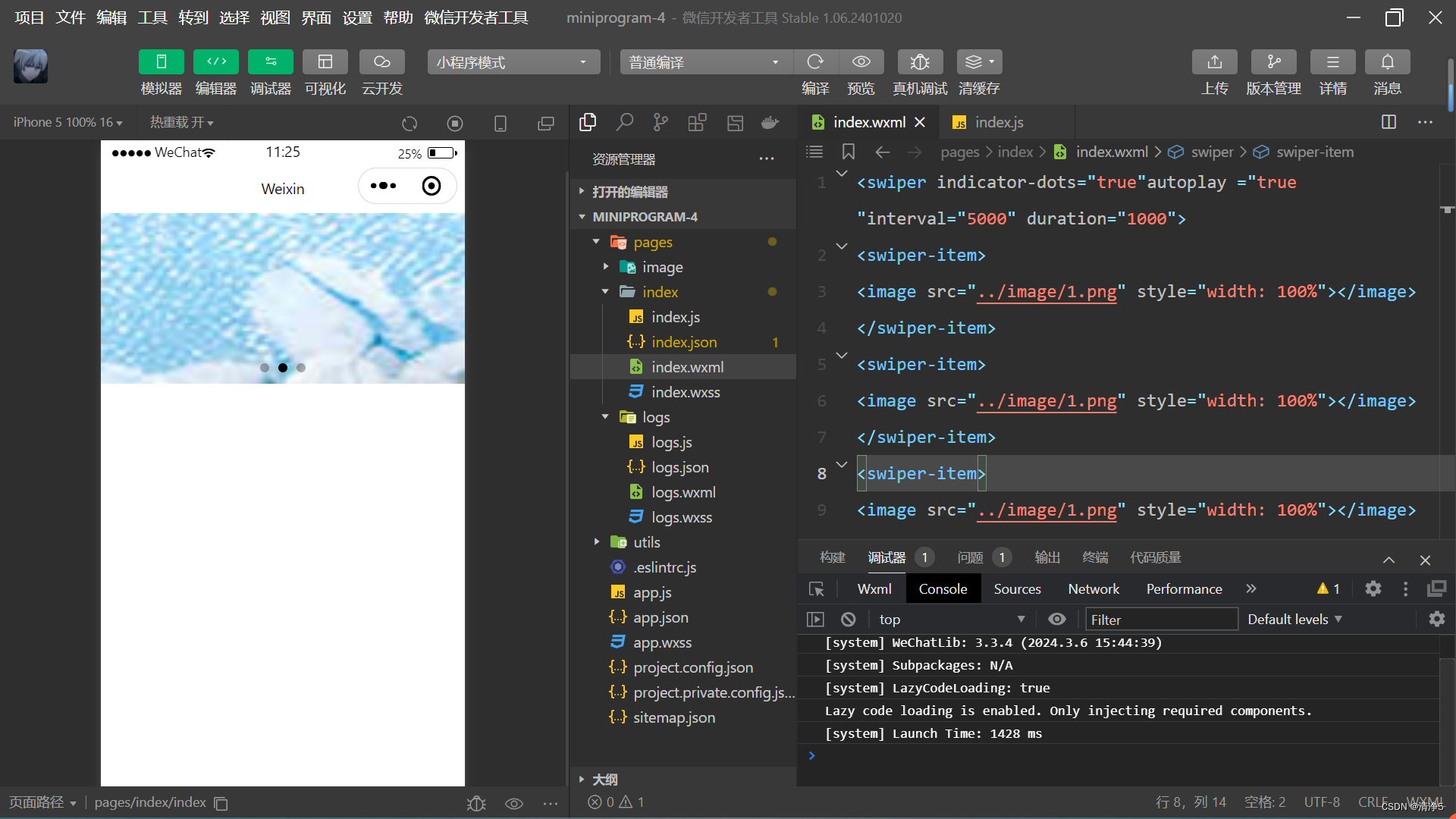
Task: Select third swiper indicator dot
Action: 301,368
